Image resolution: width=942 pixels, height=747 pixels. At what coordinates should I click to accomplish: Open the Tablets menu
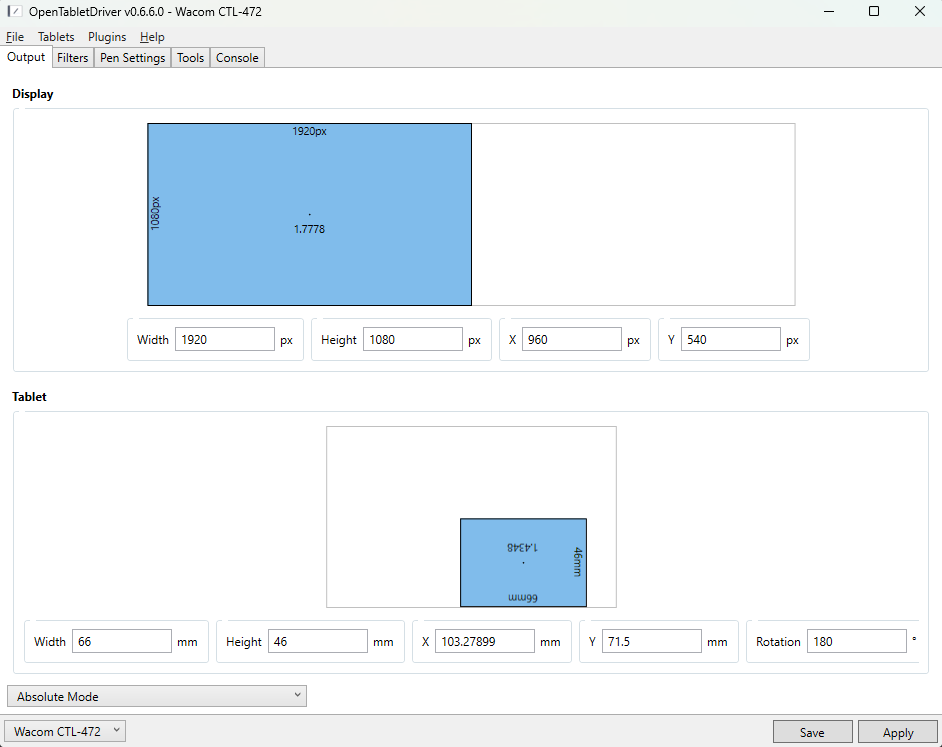click(56, 37)
